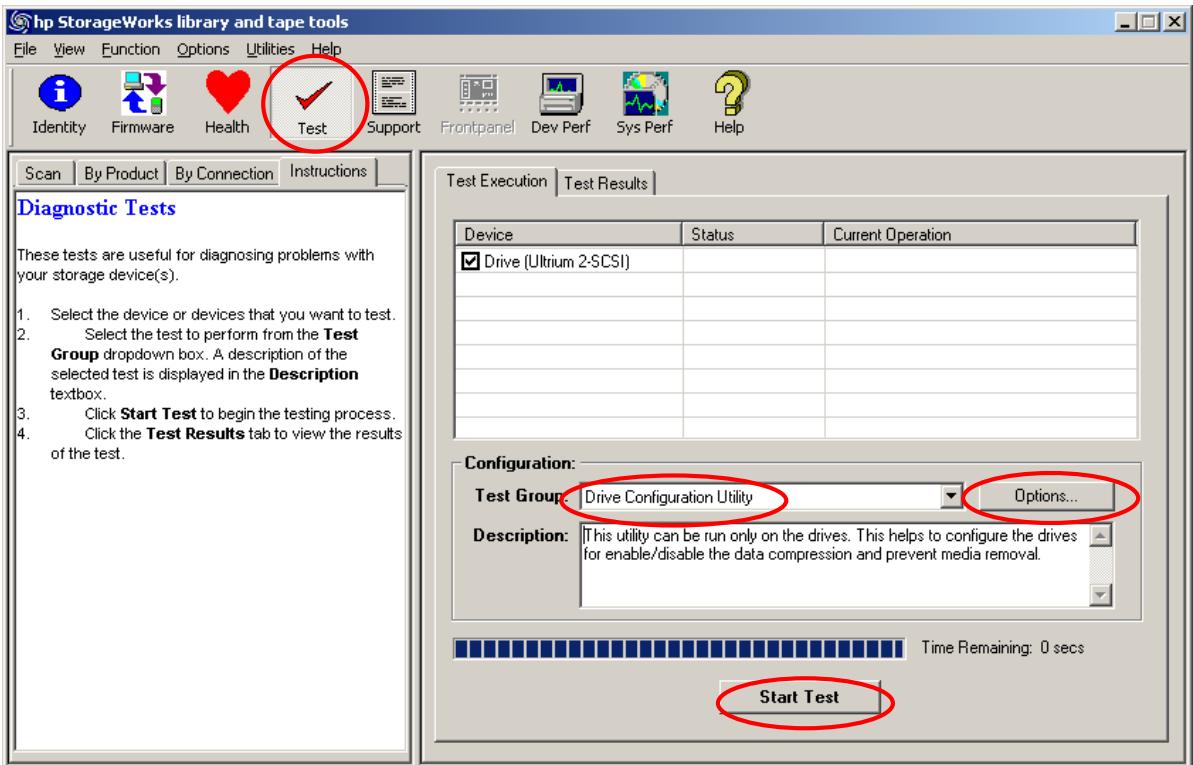Click the 'Time Remaining: 0 secs' text
Viewport: 1193px width, 765px height.
1003,648
